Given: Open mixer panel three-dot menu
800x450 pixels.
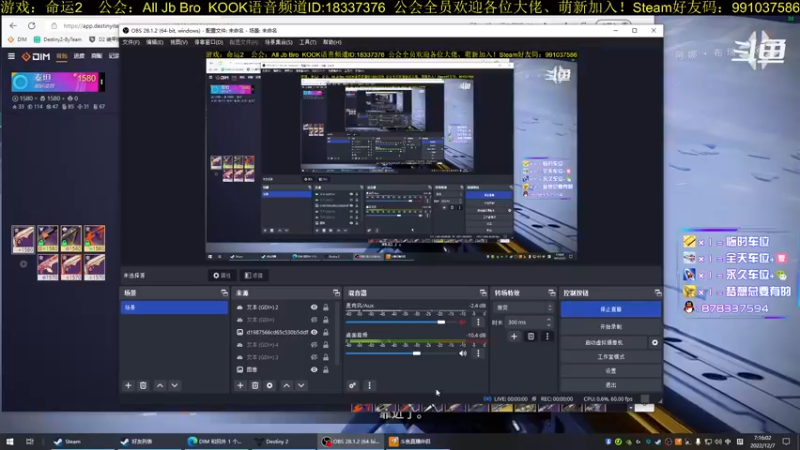Looking at the screenshot, I should [x=369, y=386].
